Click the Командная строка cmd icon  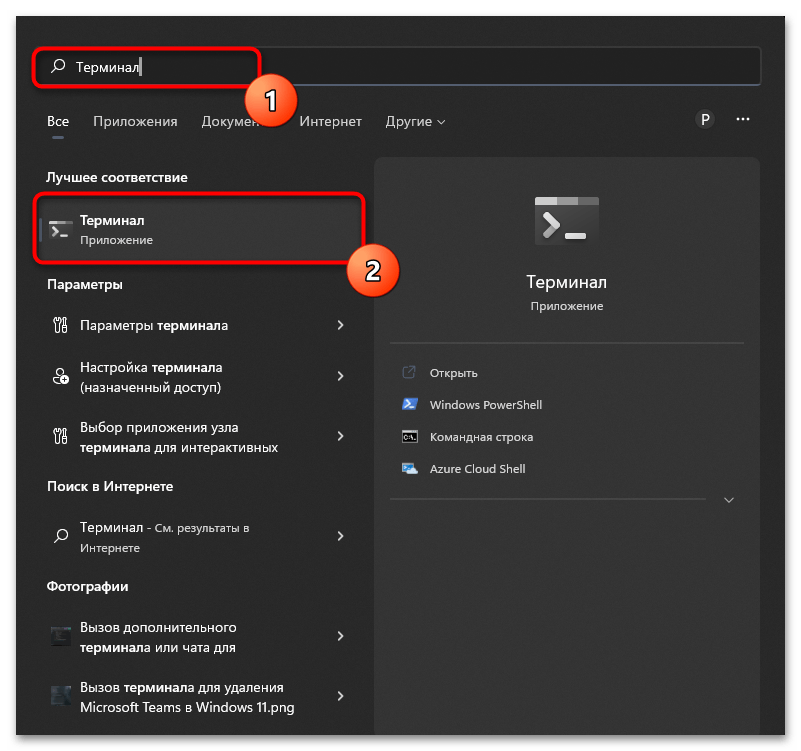410,437
